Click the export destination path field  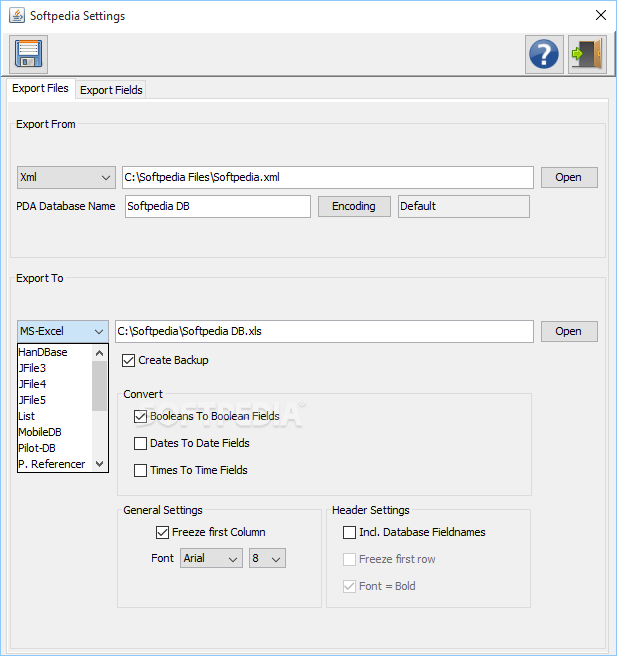(324, 331)
